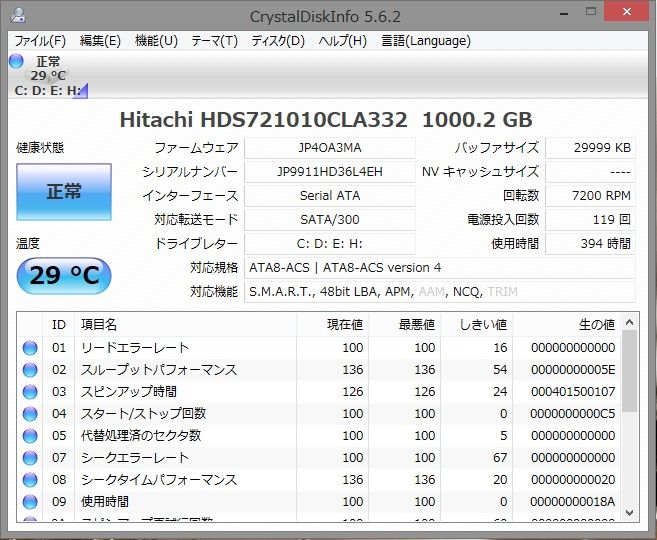657x540 pixels.
Task: Click the 温度 label
Action: point(28,243)
